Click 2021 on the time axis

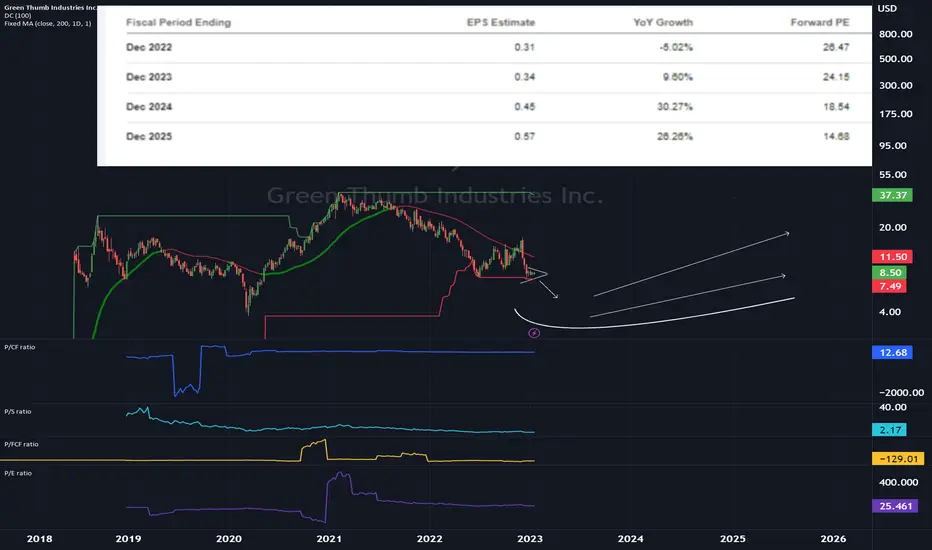(329, 539)
